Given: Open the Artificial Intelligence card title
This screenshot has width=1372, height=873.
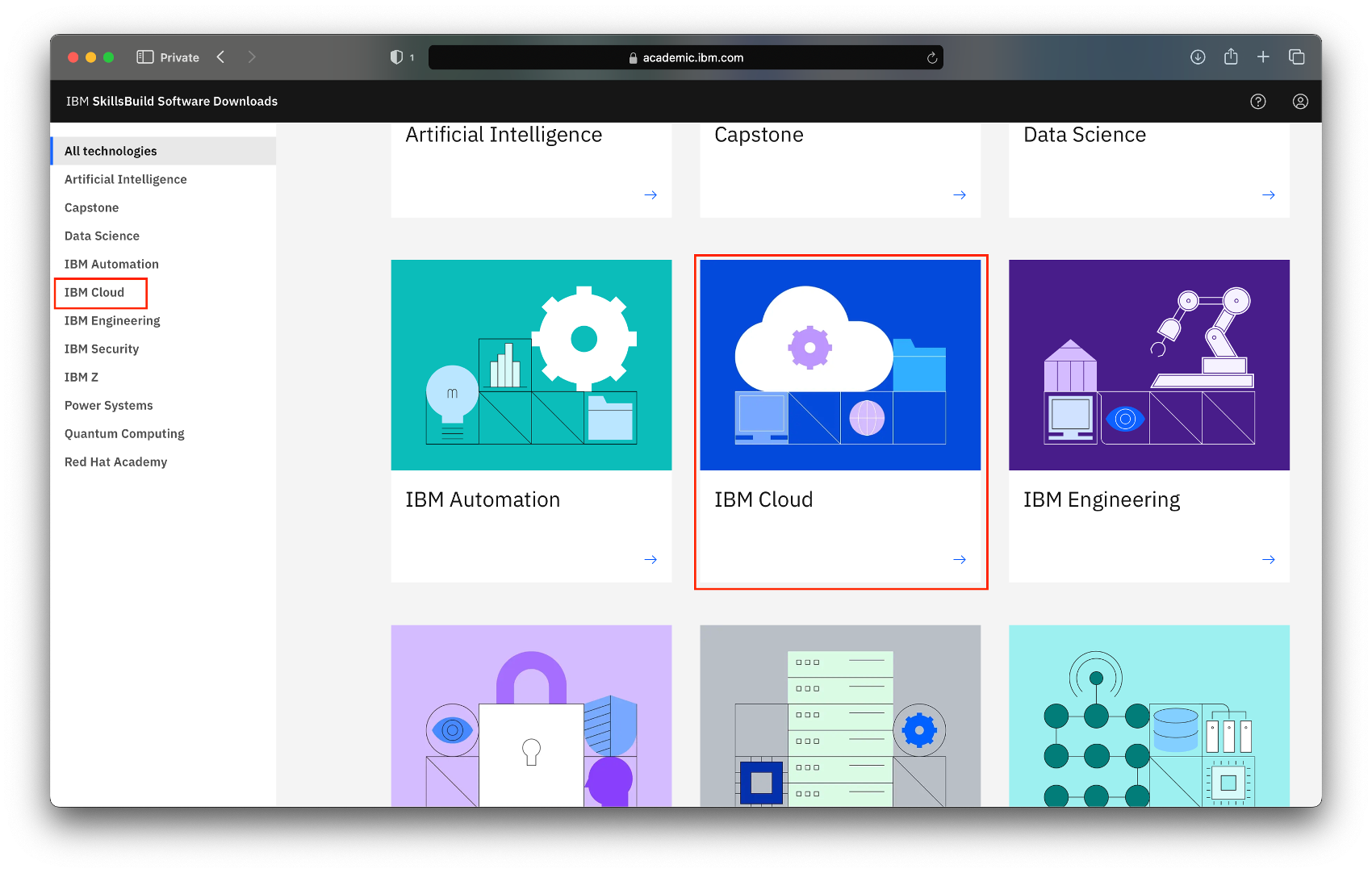Looking at the screenshot, I should pyautogui.click(x=504, y=135).
